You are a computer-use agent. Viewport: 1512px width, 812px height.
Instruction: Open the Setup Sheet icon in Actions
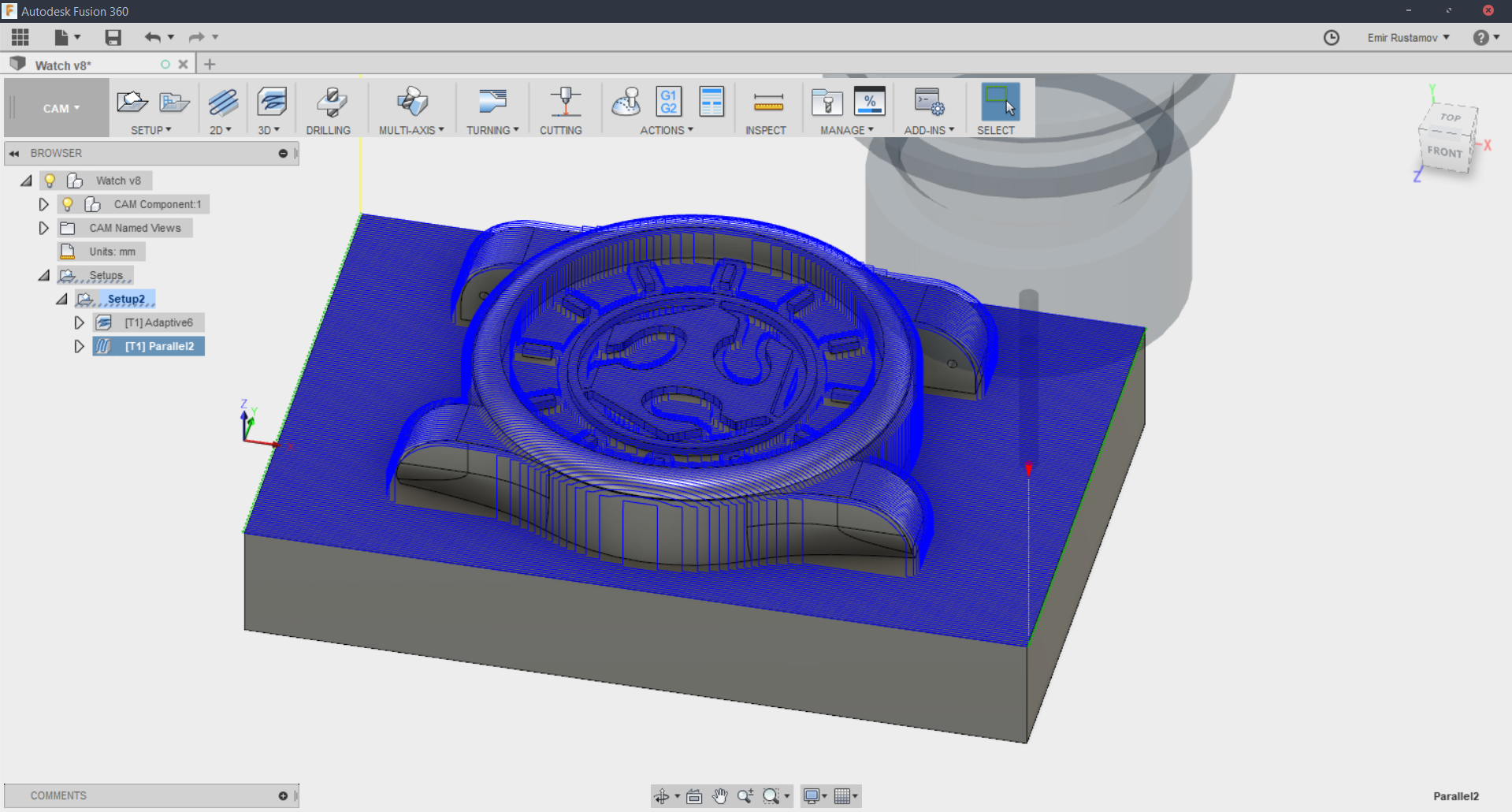point(711,102)
